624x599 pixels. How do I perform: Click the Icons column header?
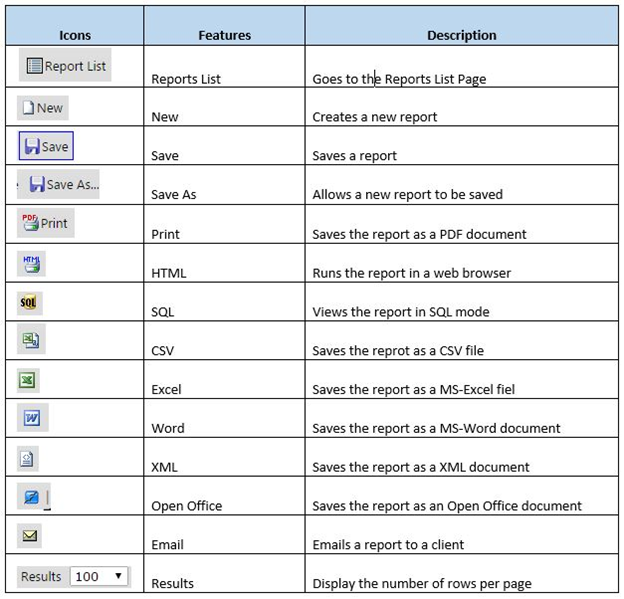click(75, 35)
